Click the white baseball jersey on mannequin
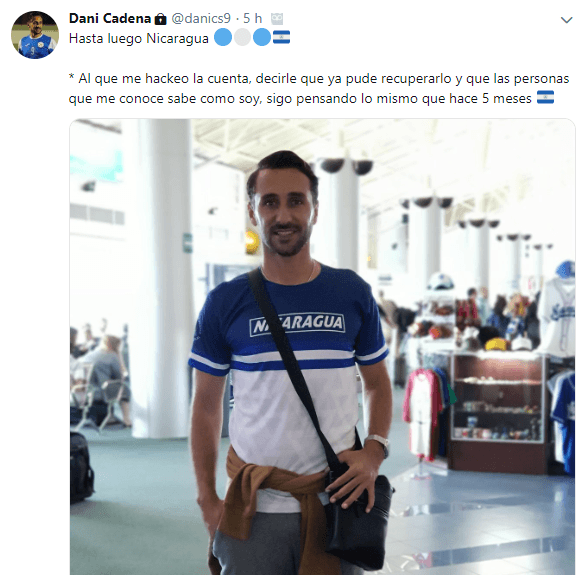The width and height of the screenshot is (586, 575). pyautogui.click(x=557, y=318)
